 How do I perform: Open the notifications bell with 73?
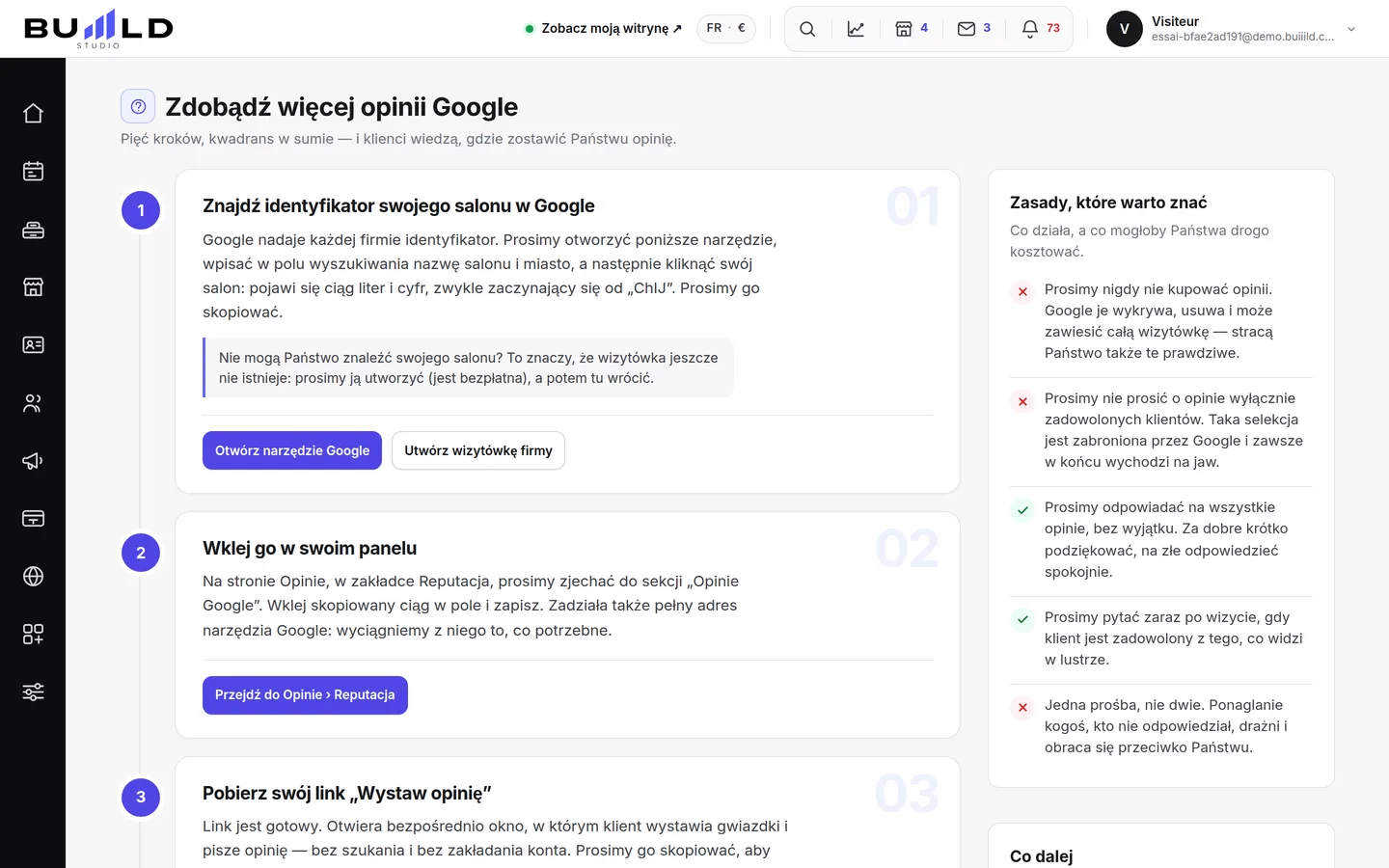tap(1041, 29)
